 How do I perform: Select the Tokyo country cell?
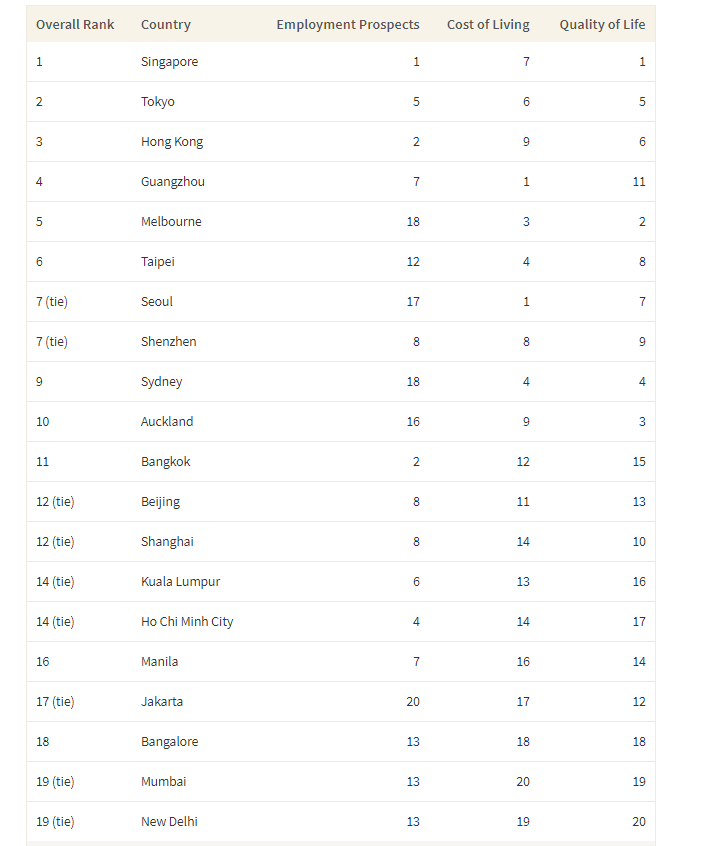point(158,102)
